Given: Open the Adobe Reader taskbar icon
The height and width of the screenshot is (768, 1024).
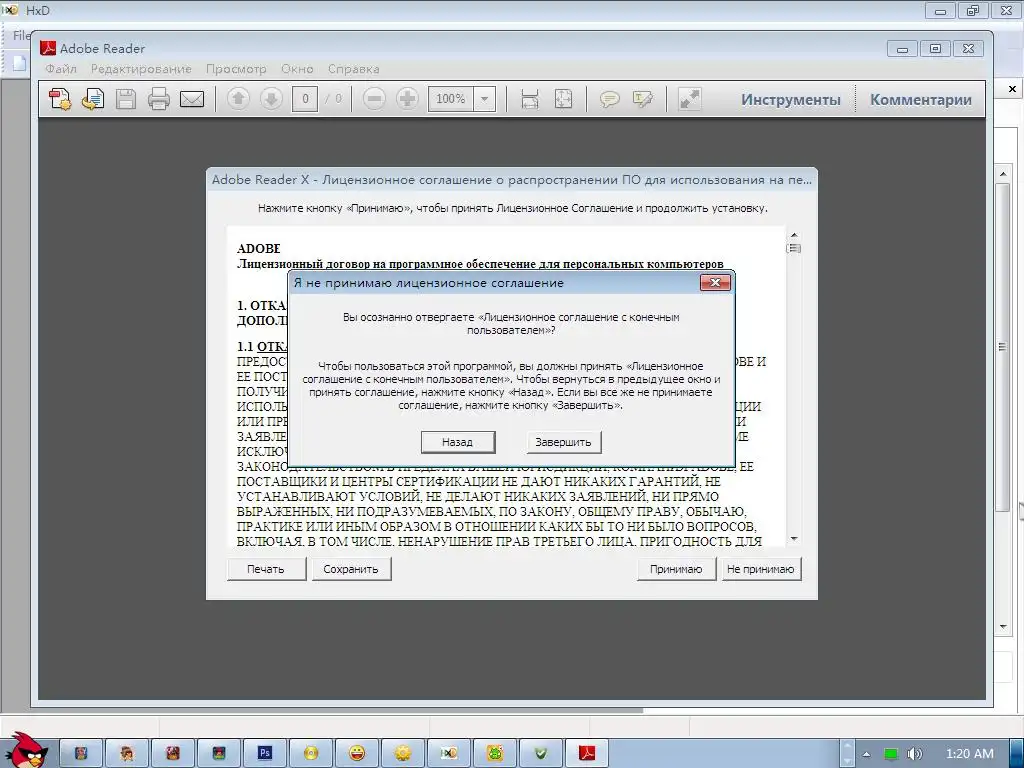Looking at the screenshot, I should tap(586, 753).
